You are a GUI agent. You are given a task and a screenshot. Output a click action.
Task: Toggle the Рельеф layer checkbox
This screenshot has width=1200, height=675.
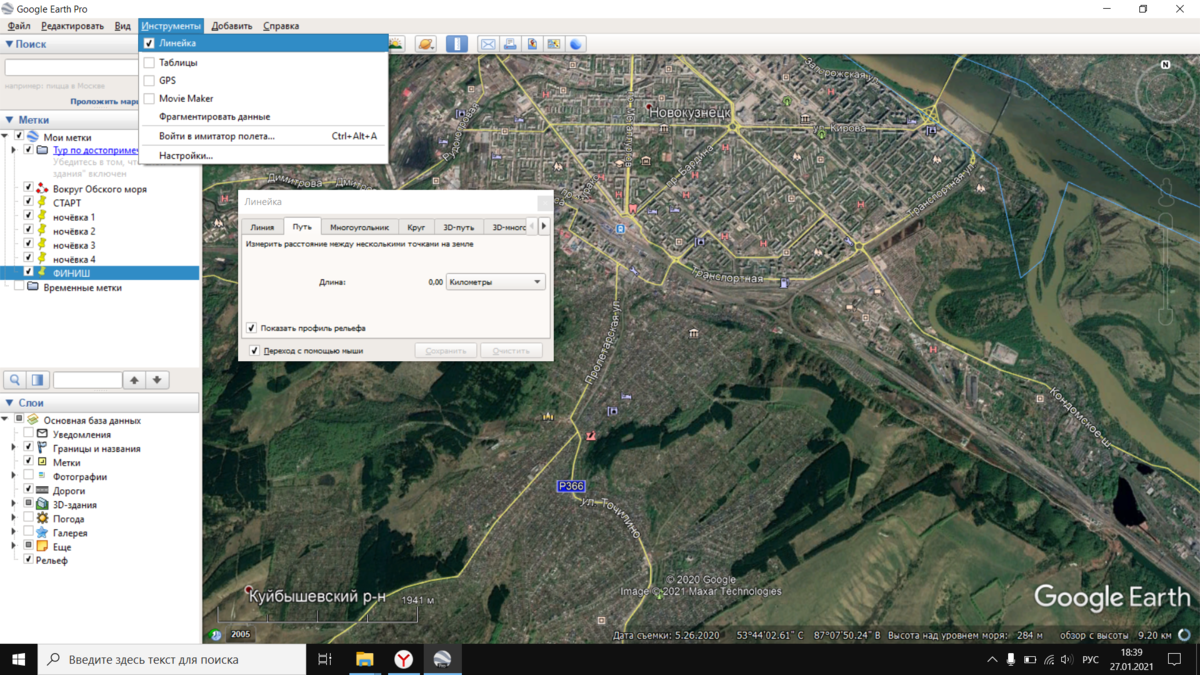[28, 560]
